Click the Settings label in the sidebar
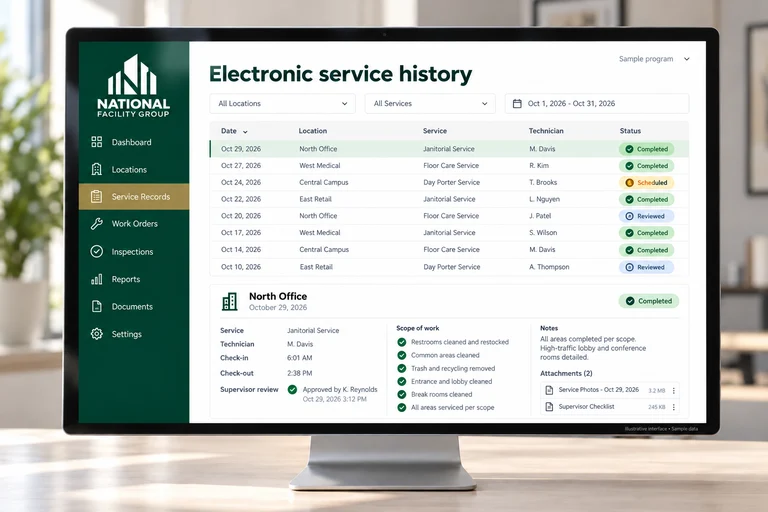 pyautogui.click(x=126, y=334)
